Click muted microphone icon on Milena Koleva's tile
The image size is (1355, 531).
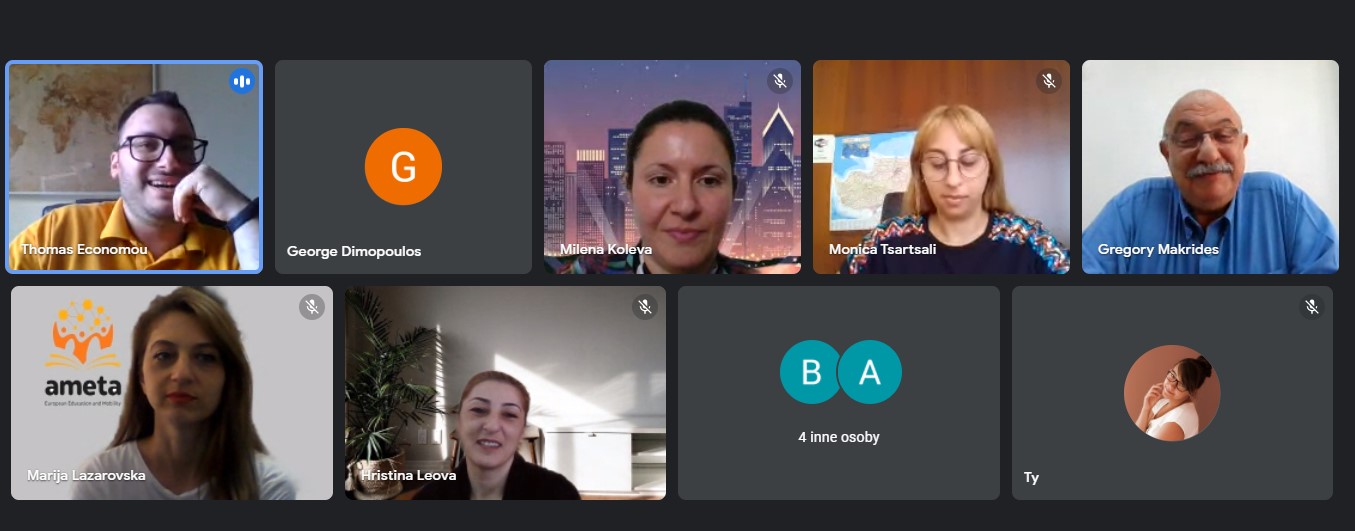780,81
